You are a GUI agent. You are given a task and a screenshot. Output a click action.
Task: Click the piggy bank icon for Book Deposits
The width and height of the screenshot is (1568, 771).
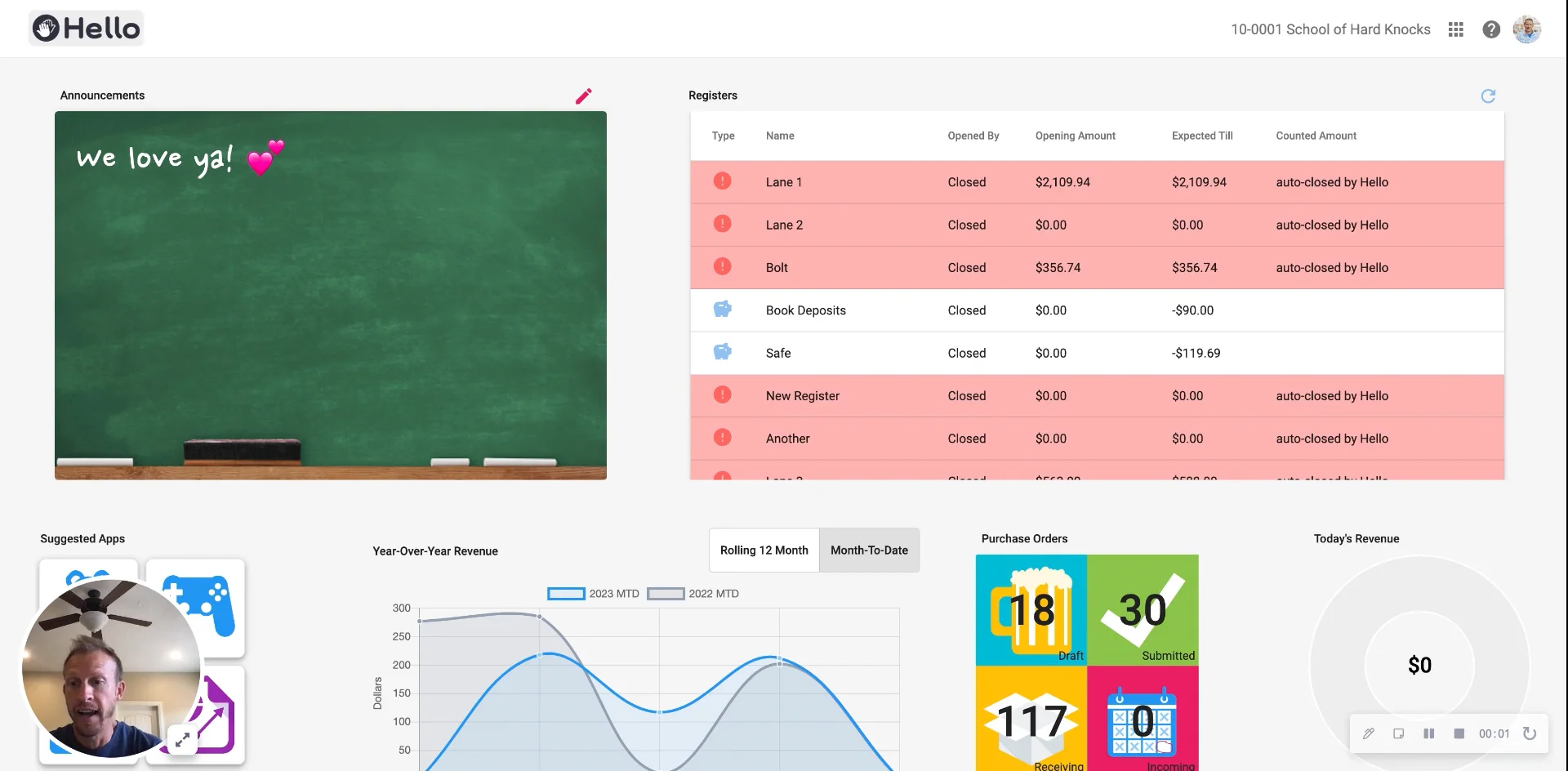point(723,310)
